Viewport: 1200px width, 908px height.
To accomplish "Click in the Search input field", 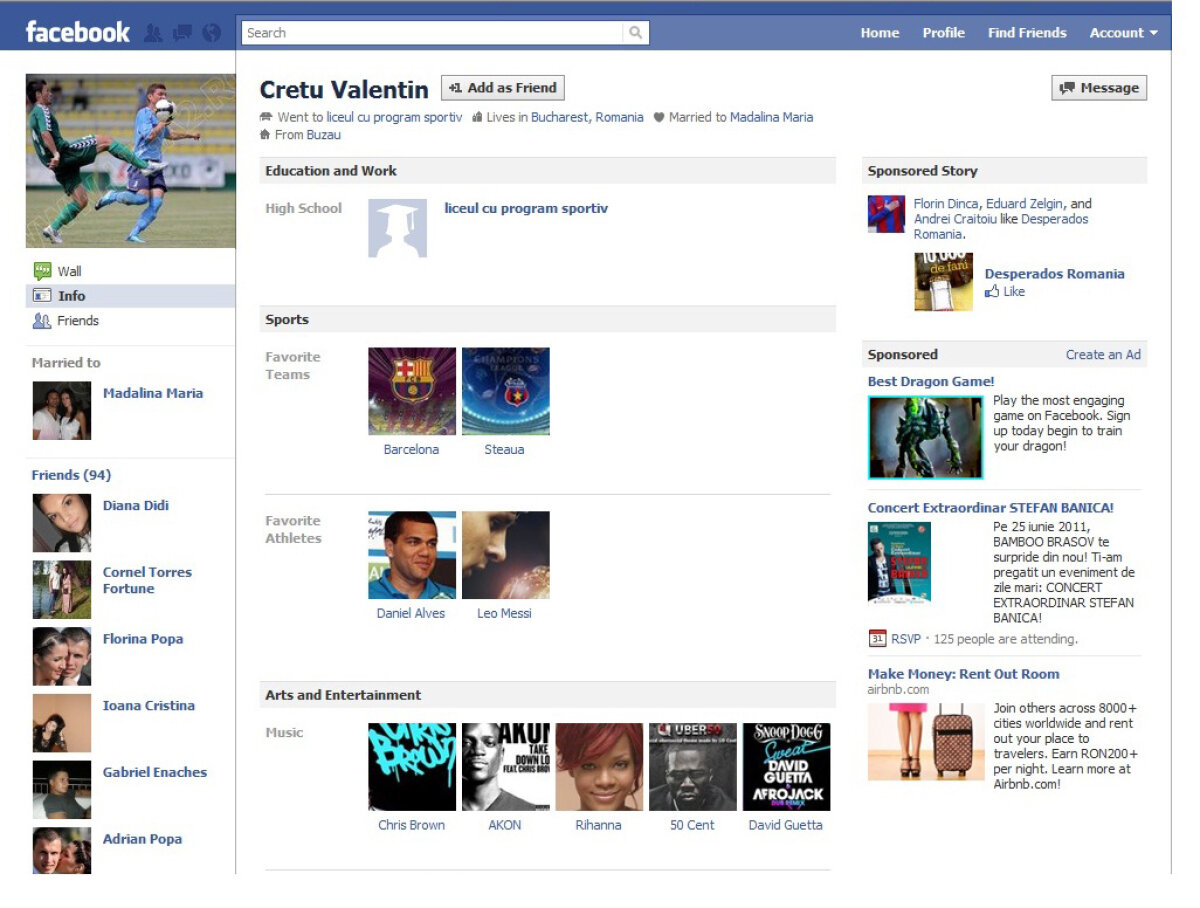I will 432,33.
